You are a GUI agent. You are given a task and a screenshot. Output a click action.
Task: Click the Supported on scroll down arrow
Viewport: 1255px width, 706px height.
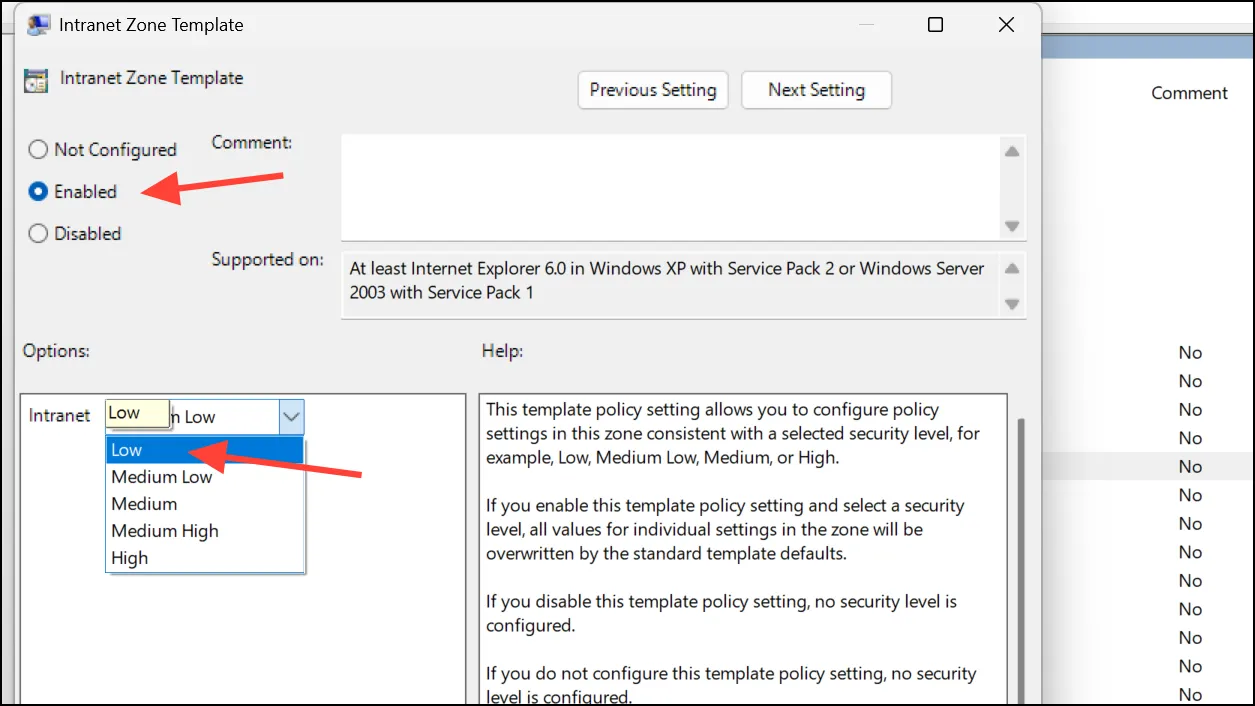(x=1012, y=303)
